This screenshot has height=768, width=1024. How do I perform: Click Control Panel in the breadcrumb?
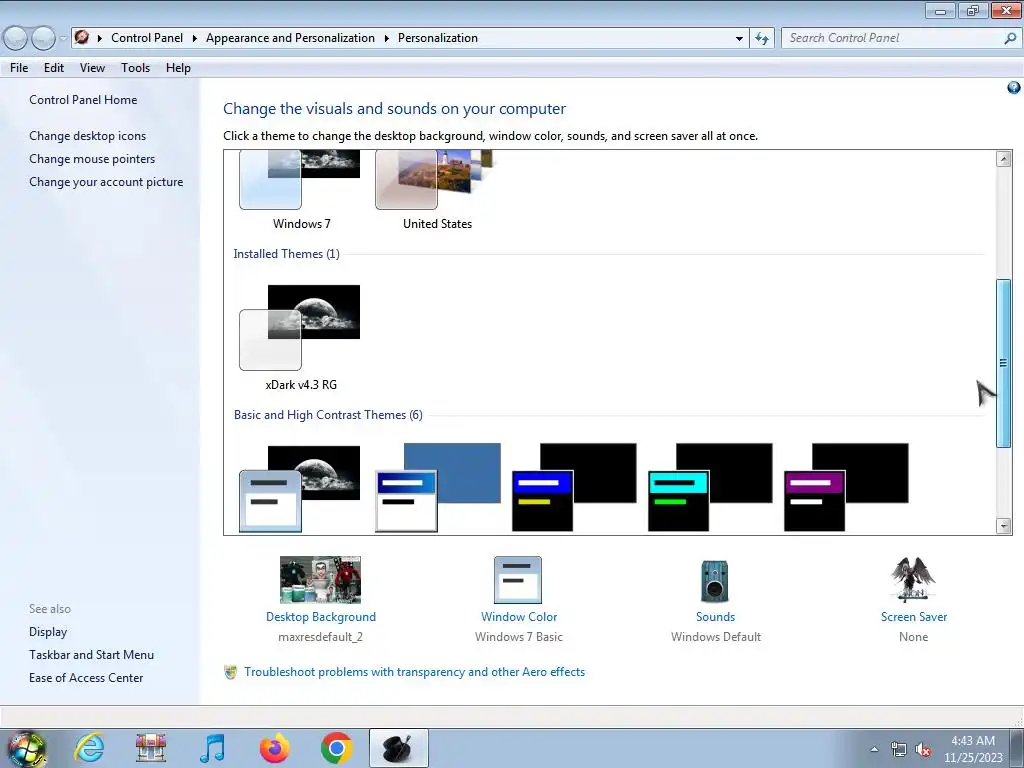click(147, 38)
